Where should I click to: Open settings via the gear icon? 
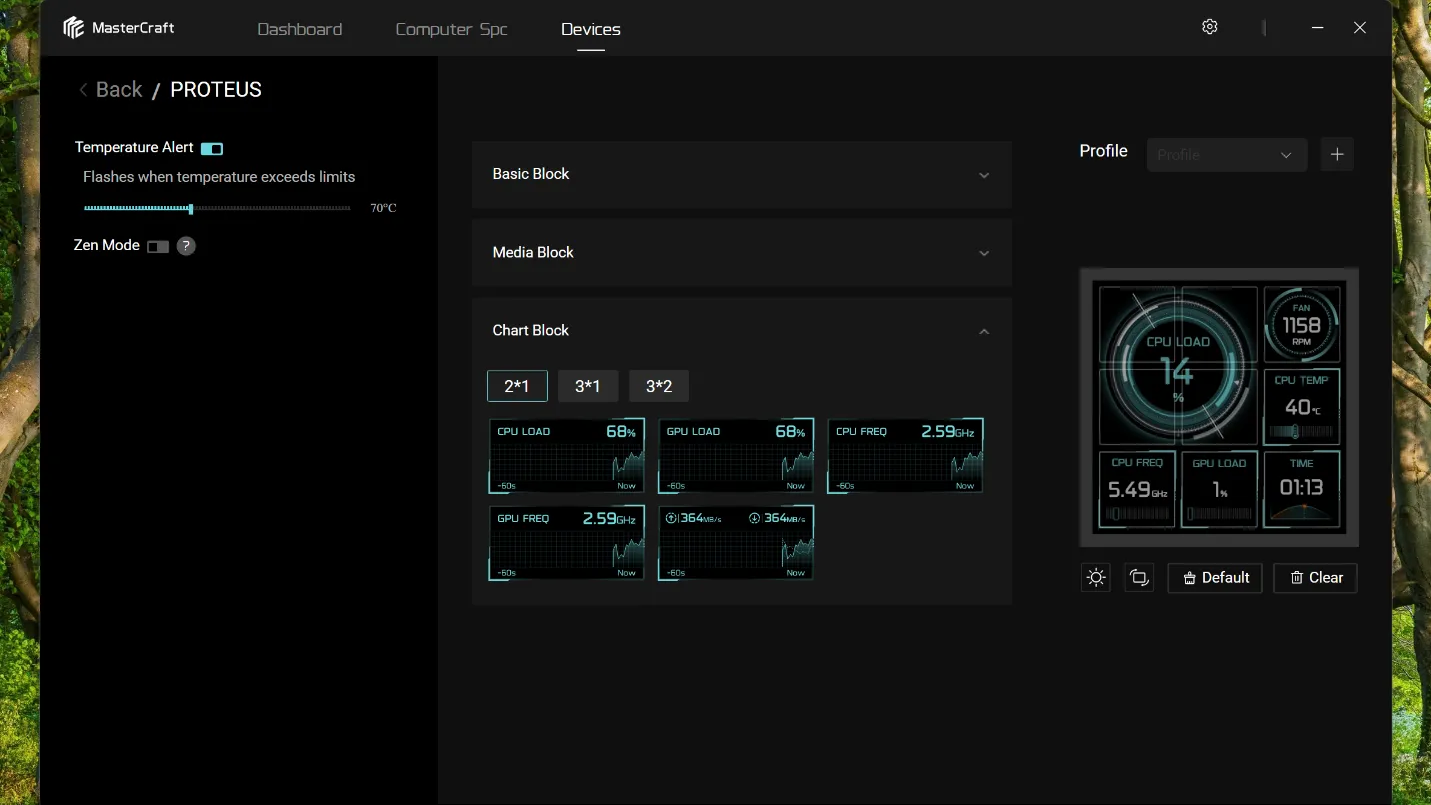point(1210,27)
